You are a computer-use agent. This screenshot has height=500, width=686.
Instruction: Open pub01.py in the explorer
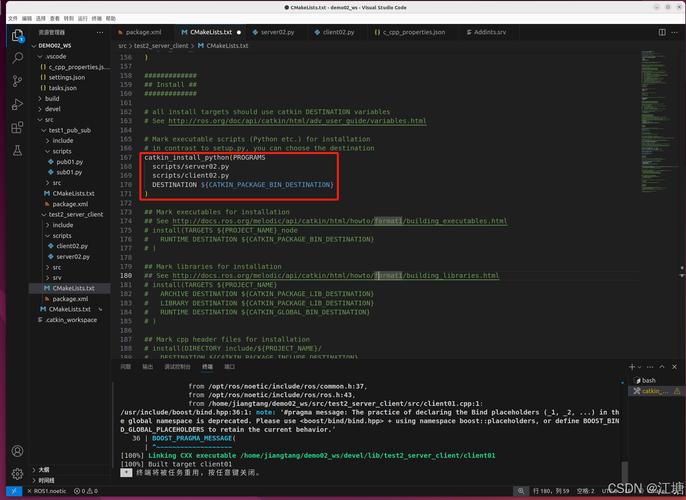70,162
